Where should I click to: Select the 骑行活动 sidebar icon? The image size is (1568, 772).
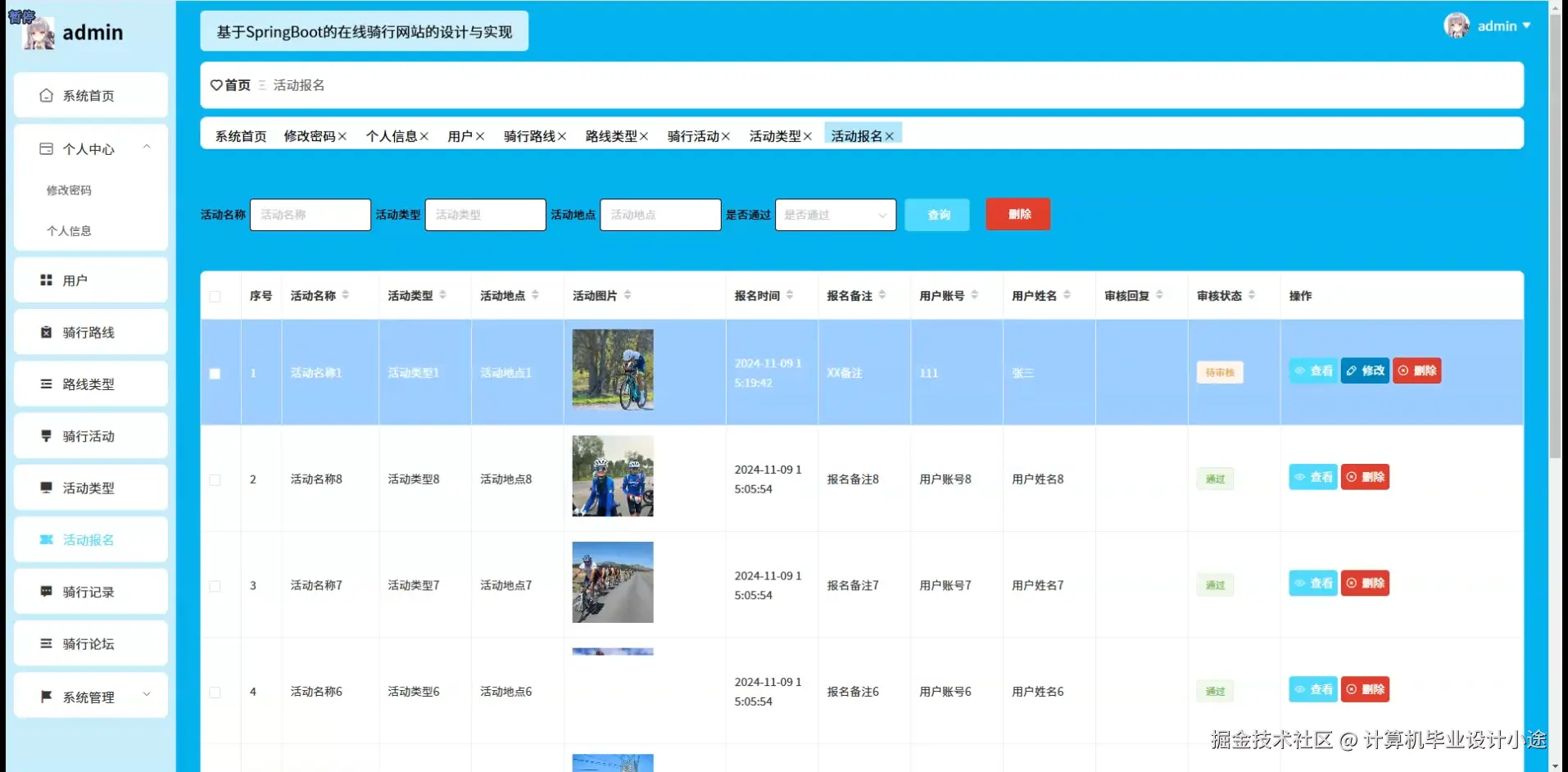pos(47,435)
